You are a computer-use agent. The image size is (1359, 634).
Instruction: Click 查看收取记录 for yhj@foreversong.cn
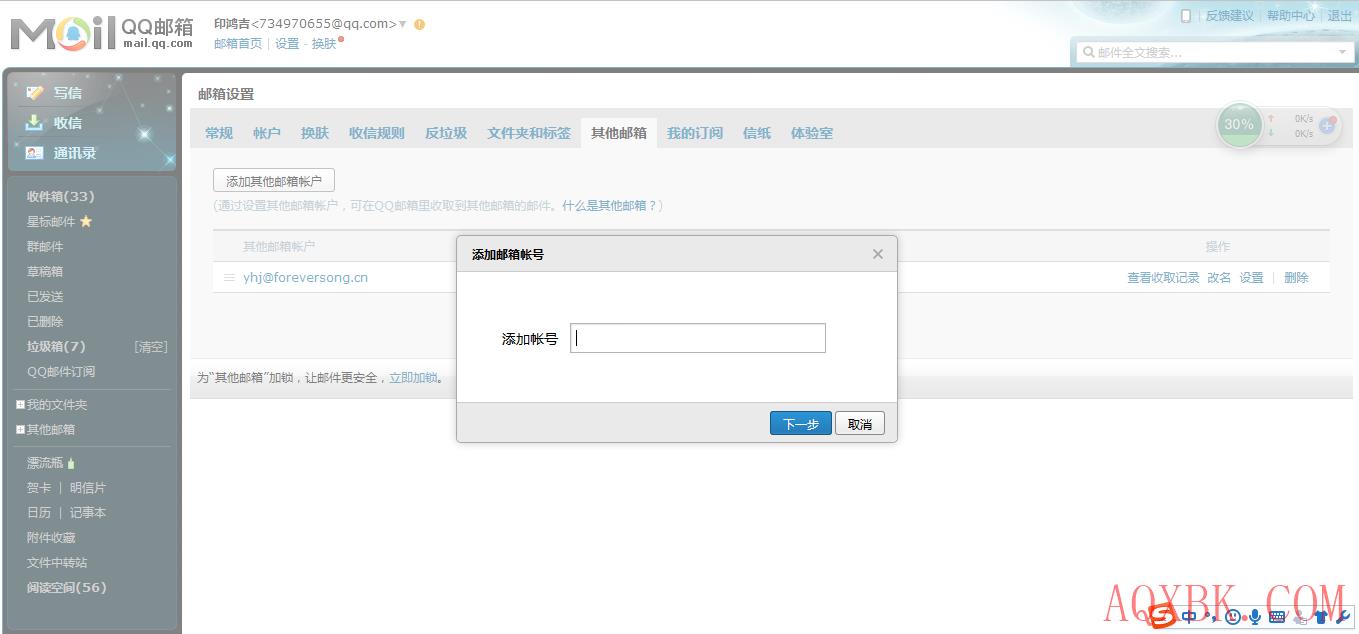(1163, 278)
